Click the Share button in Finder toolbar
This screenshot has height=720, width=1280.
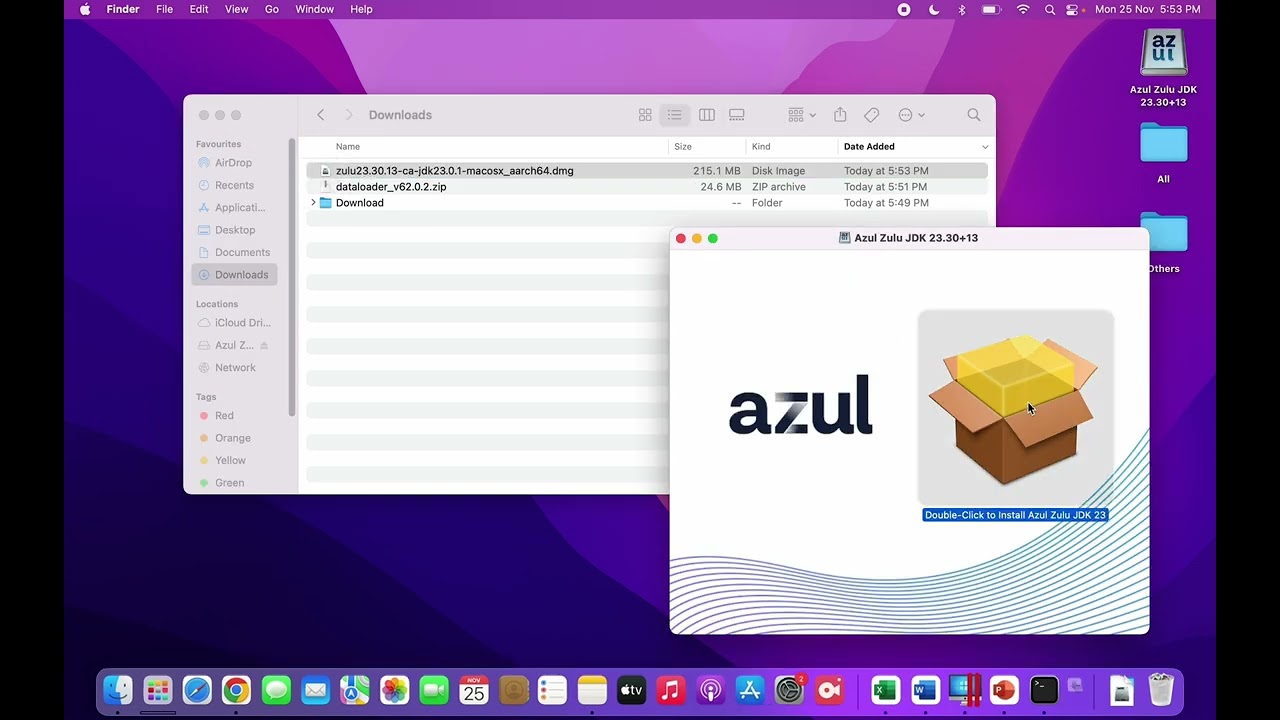tap(840, 115)
